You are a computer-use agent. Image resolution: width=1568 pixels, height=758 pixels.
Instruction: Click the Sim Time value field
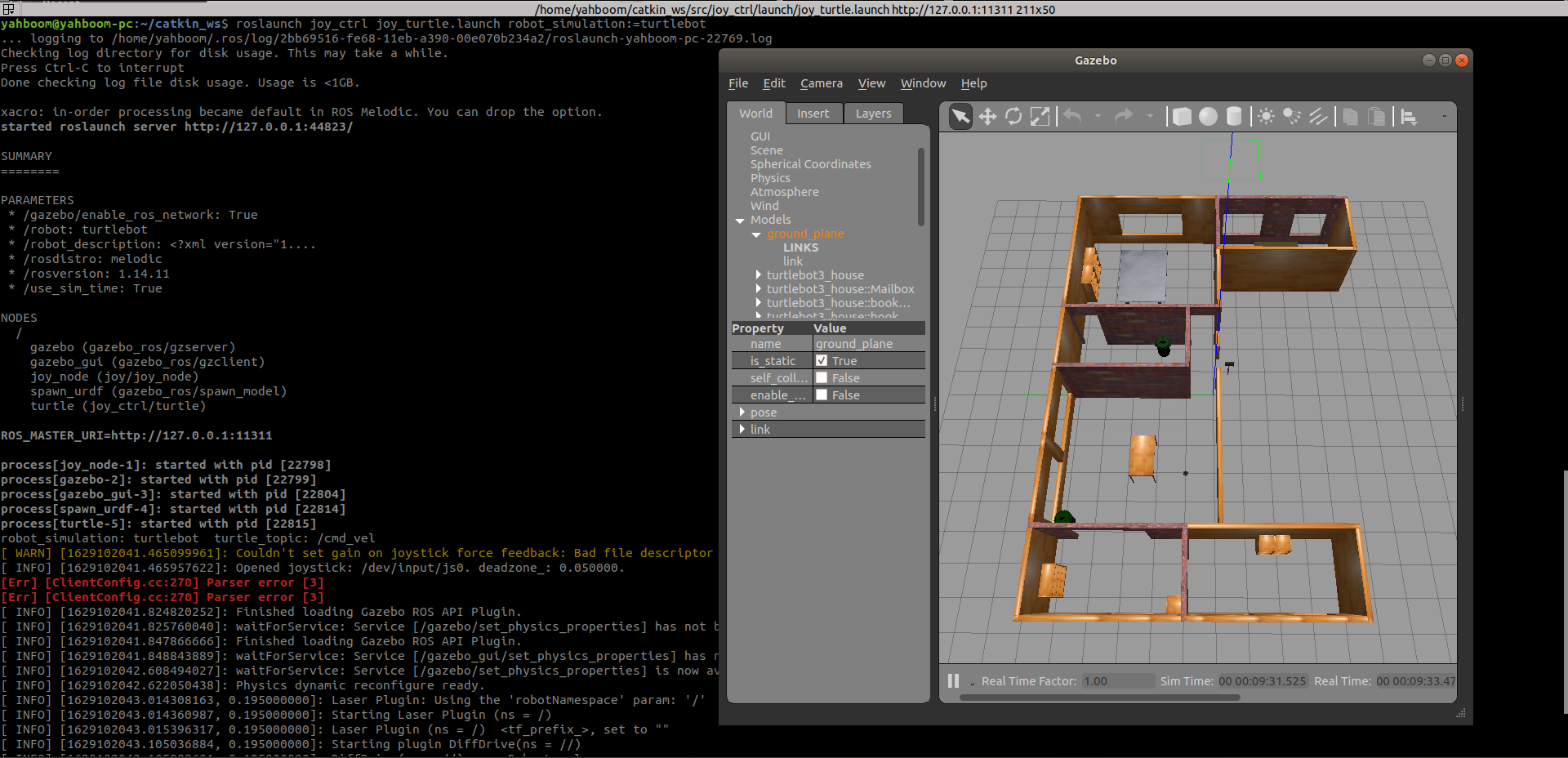click(x=1262, y=680)
